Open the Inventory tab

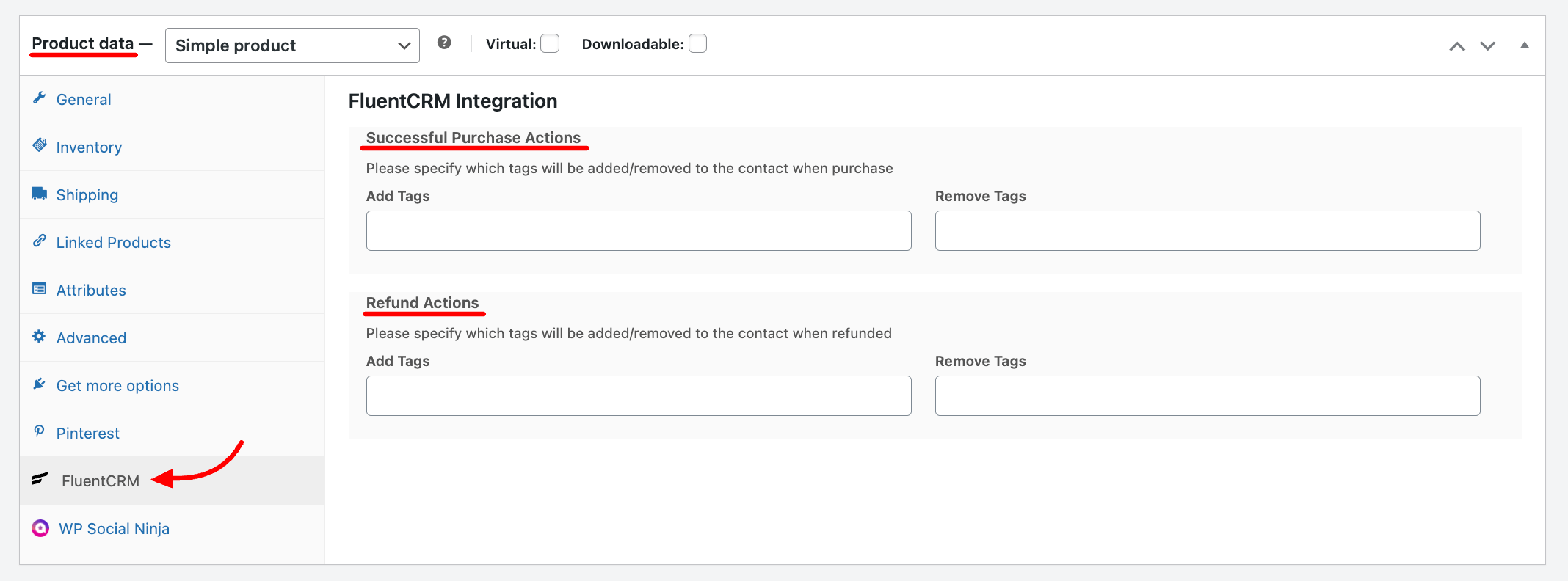pyautogui.click(x=173, y=147)
